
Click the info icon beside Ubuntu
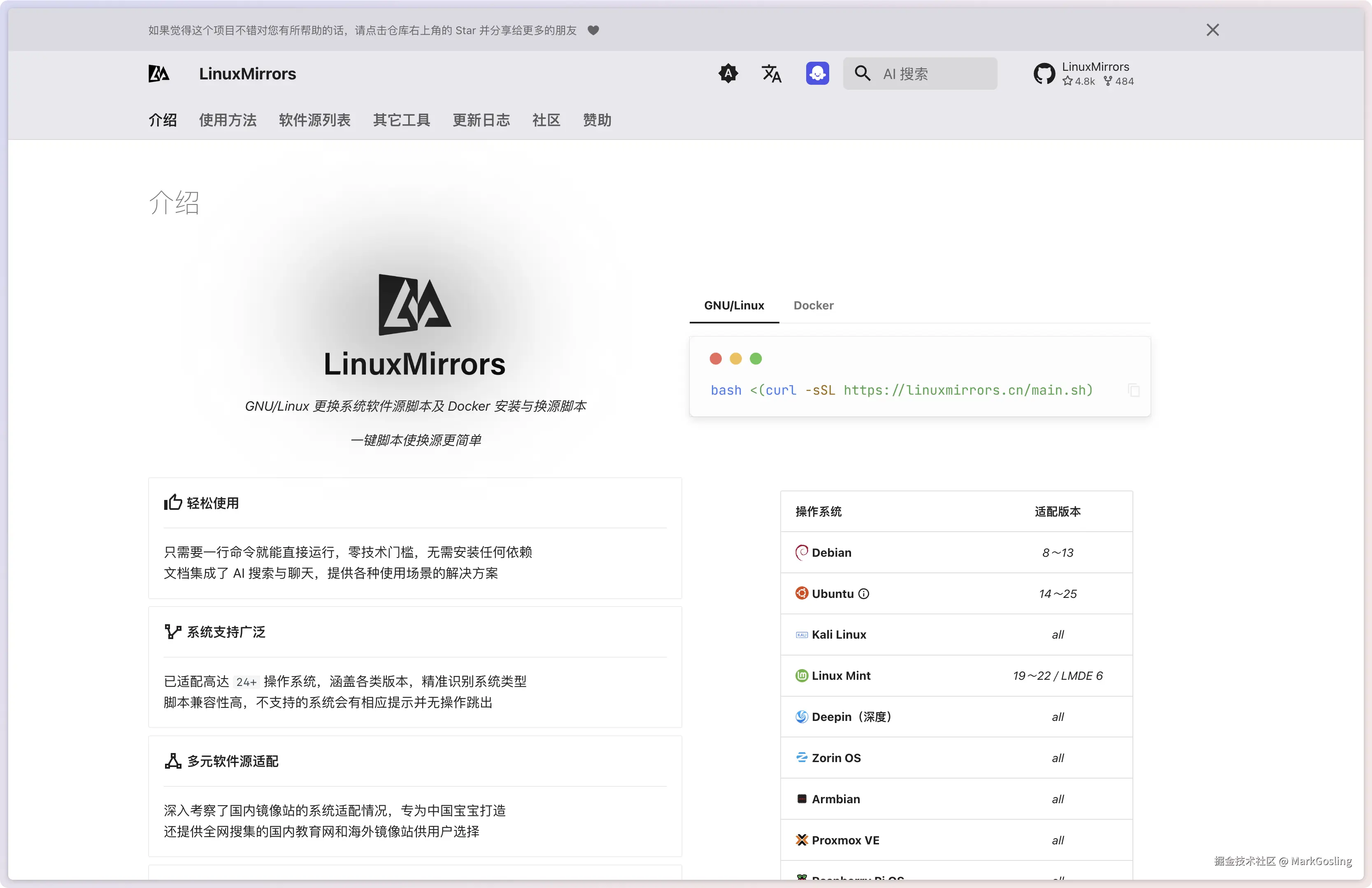click(x=863, y=593)
